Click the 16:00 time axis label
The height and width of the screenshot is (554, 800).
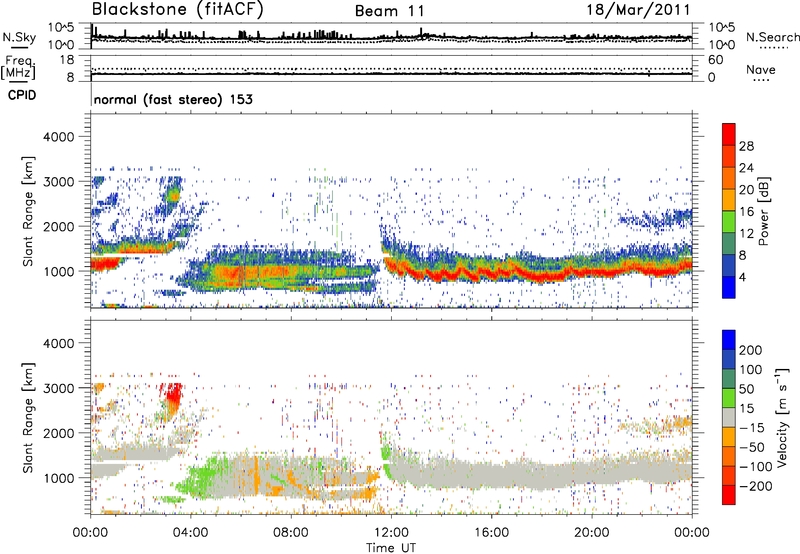click(491, 533)
